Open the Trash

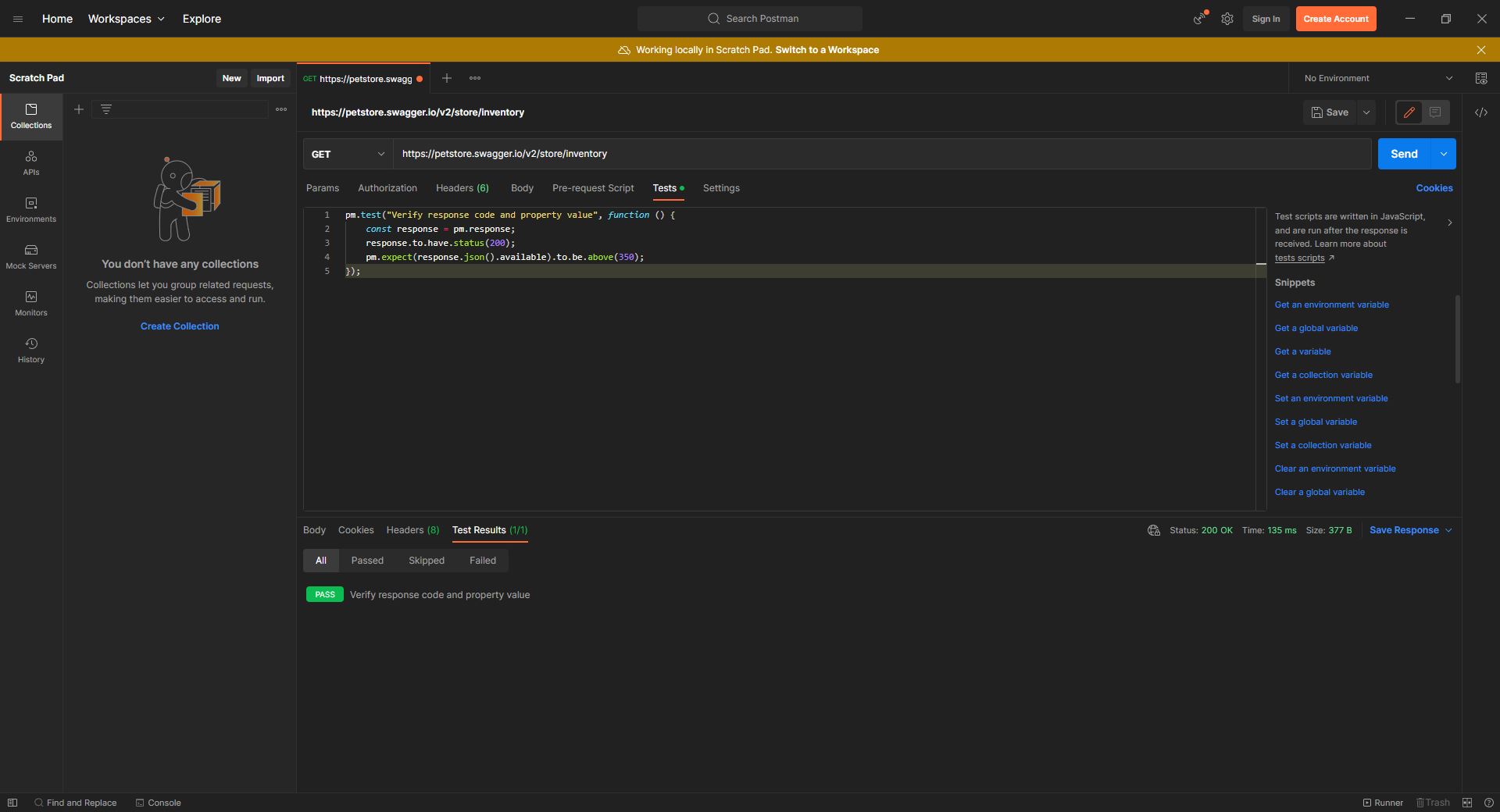click(x=1433, y=803)
